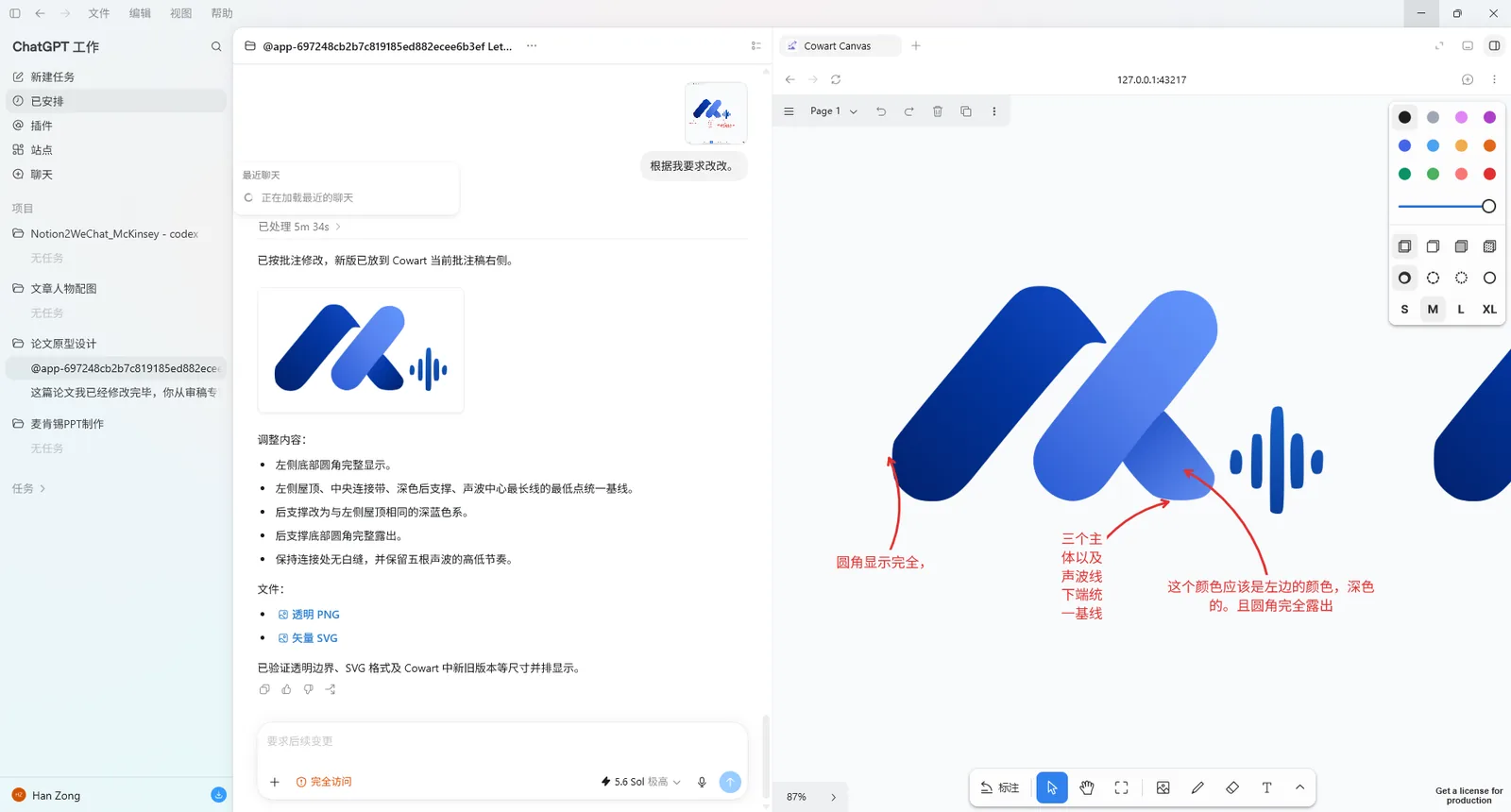Screen dimensions: 1511x812
Task: Open the 矢量 SVG file link
Action: coord(308,638)
